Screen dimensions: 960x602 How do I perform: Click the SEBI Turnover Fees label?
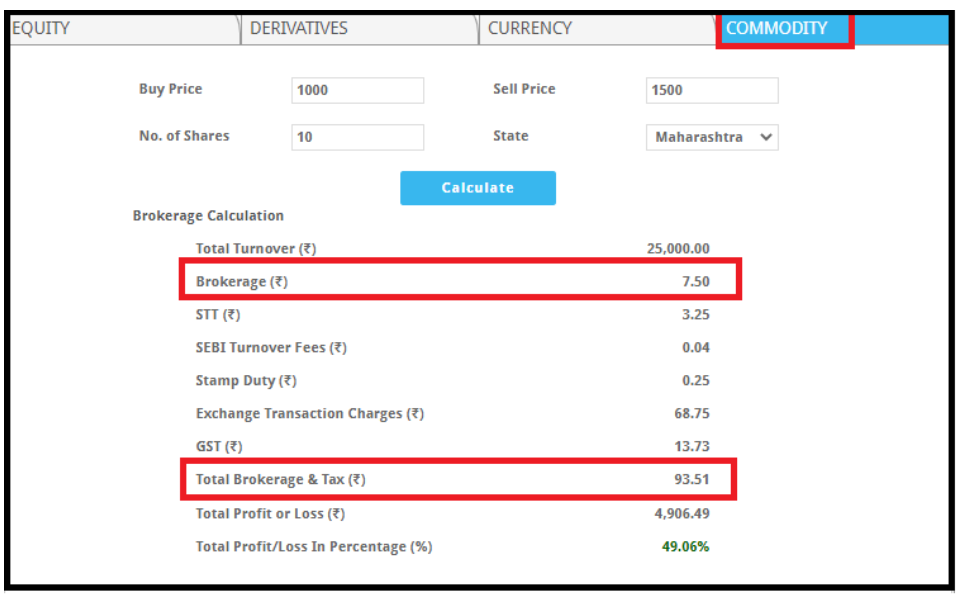pos(271,348)
